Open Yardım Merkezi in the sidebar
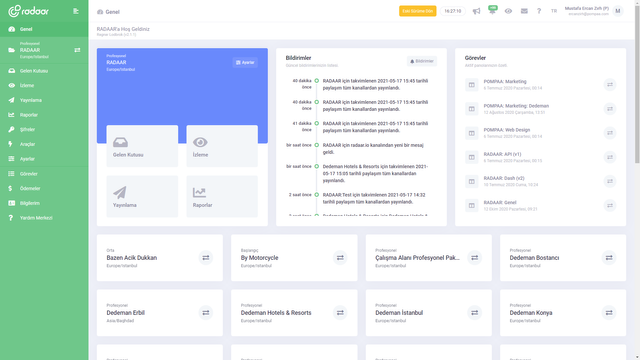This screenshot has height=360, width=640. tap(44, 218)
